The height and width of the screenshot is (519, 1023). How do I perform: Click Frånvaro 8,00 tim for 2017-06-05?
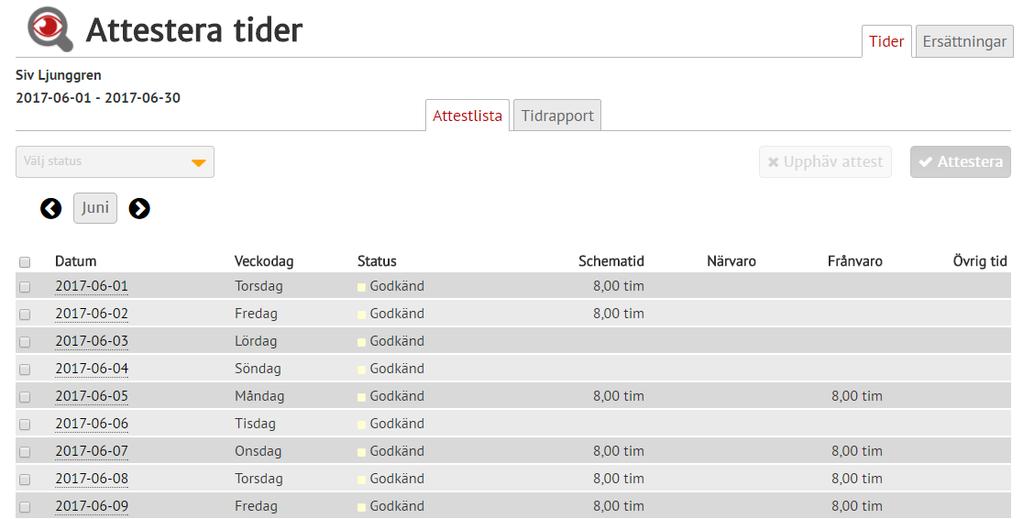(x=857, y=396)
